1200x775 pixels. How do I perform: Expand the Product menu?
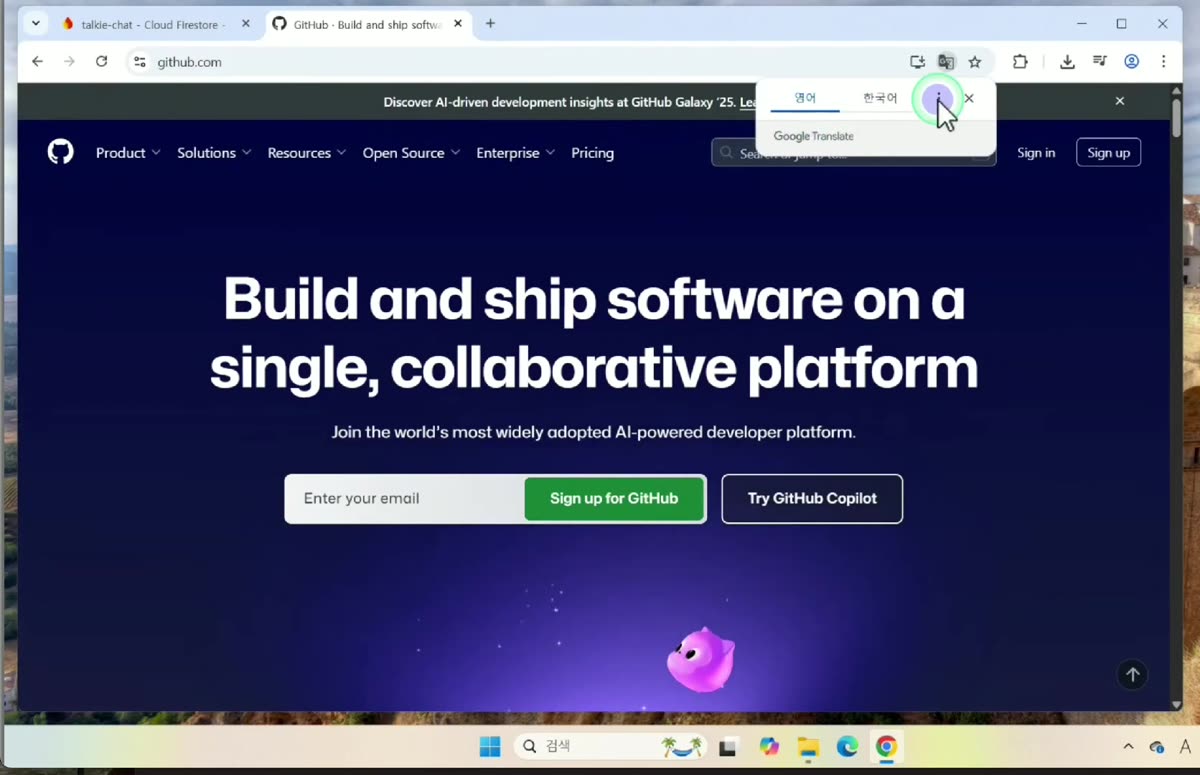click(128, 153)
